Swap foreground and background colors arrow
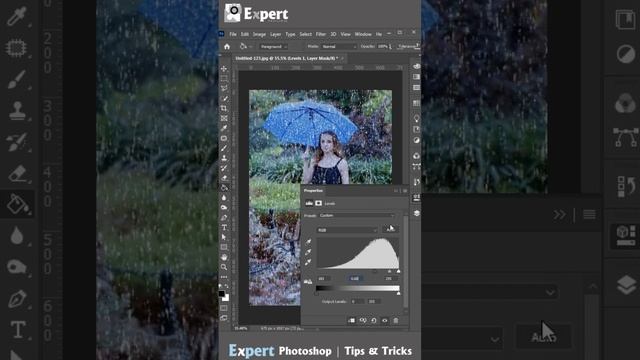This screenshot has height=360, width=640. (227, 287)
